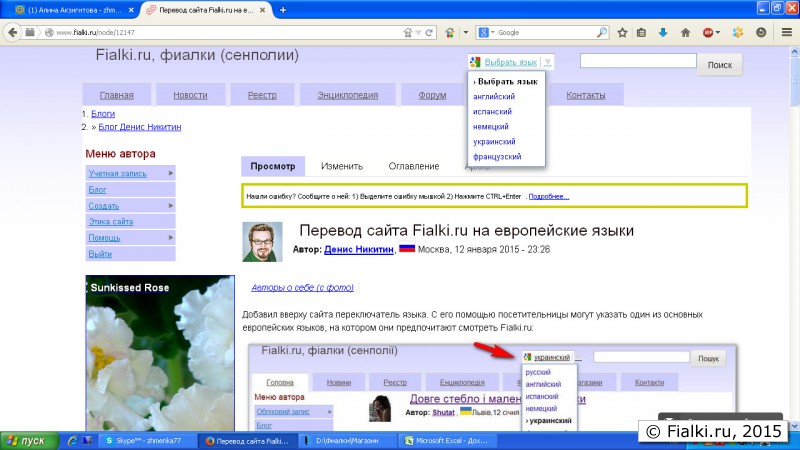Open the Реестр navigation tab

click(x=262, y=95)
